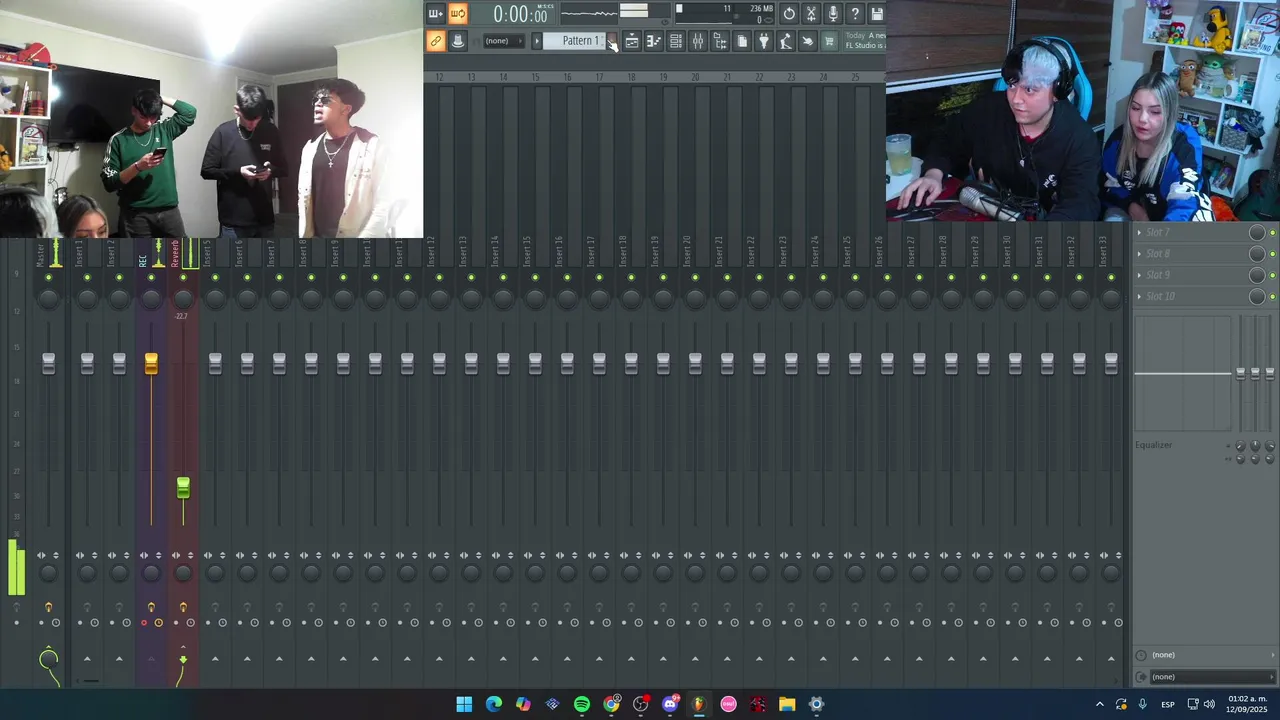
Task: Open the clock showing 01:02 a. m.
Action: tap(1247, 704)
